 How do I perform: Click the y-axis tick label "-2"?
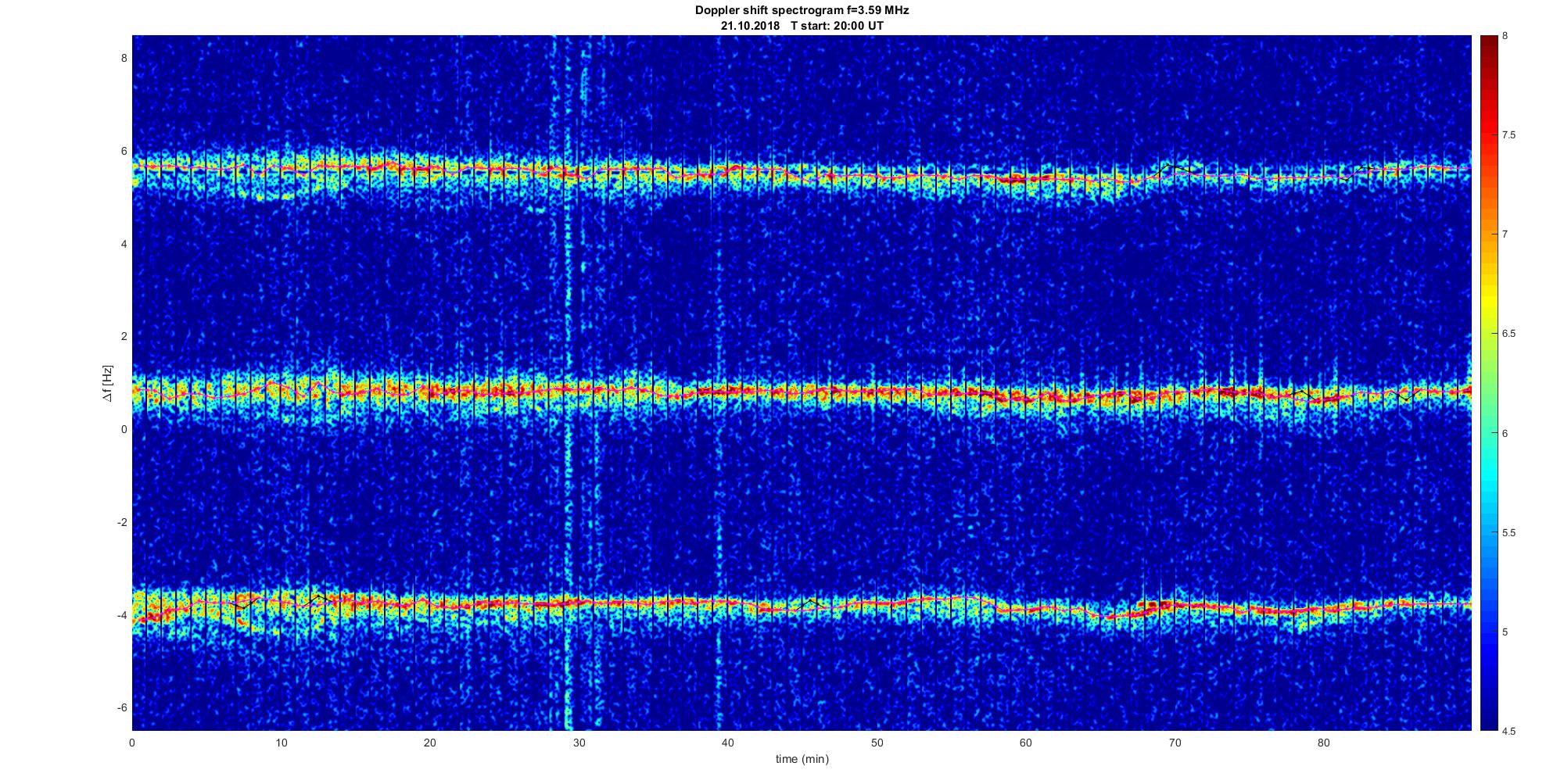[x=121, y=522]
